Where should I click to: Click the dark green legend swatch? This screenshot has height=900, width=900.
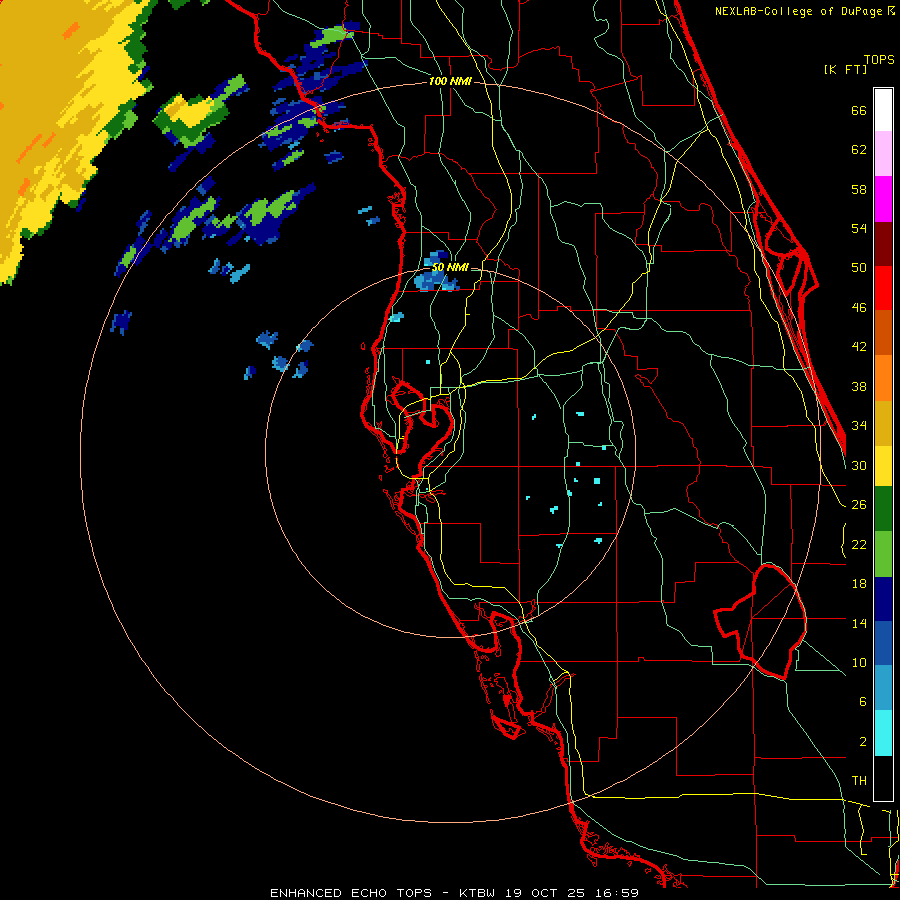(x=883, y=509)
